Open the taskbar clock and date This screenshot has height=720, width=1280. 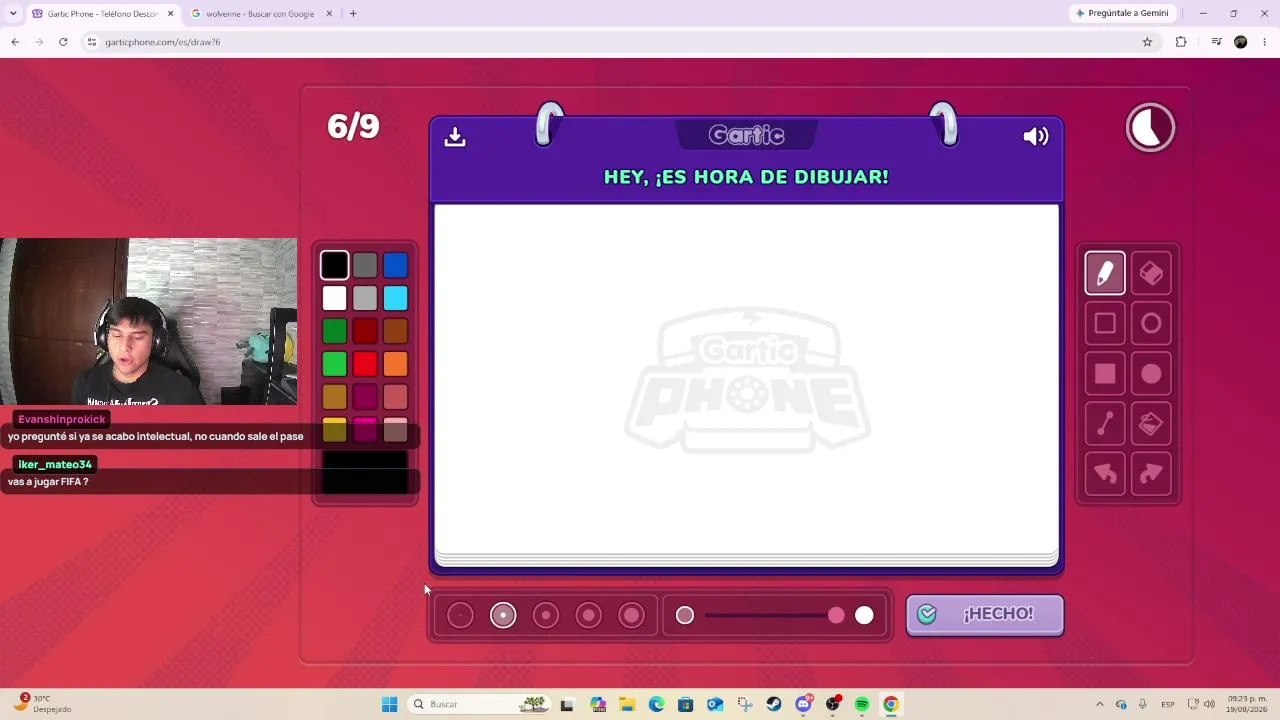pos(1247,704)
